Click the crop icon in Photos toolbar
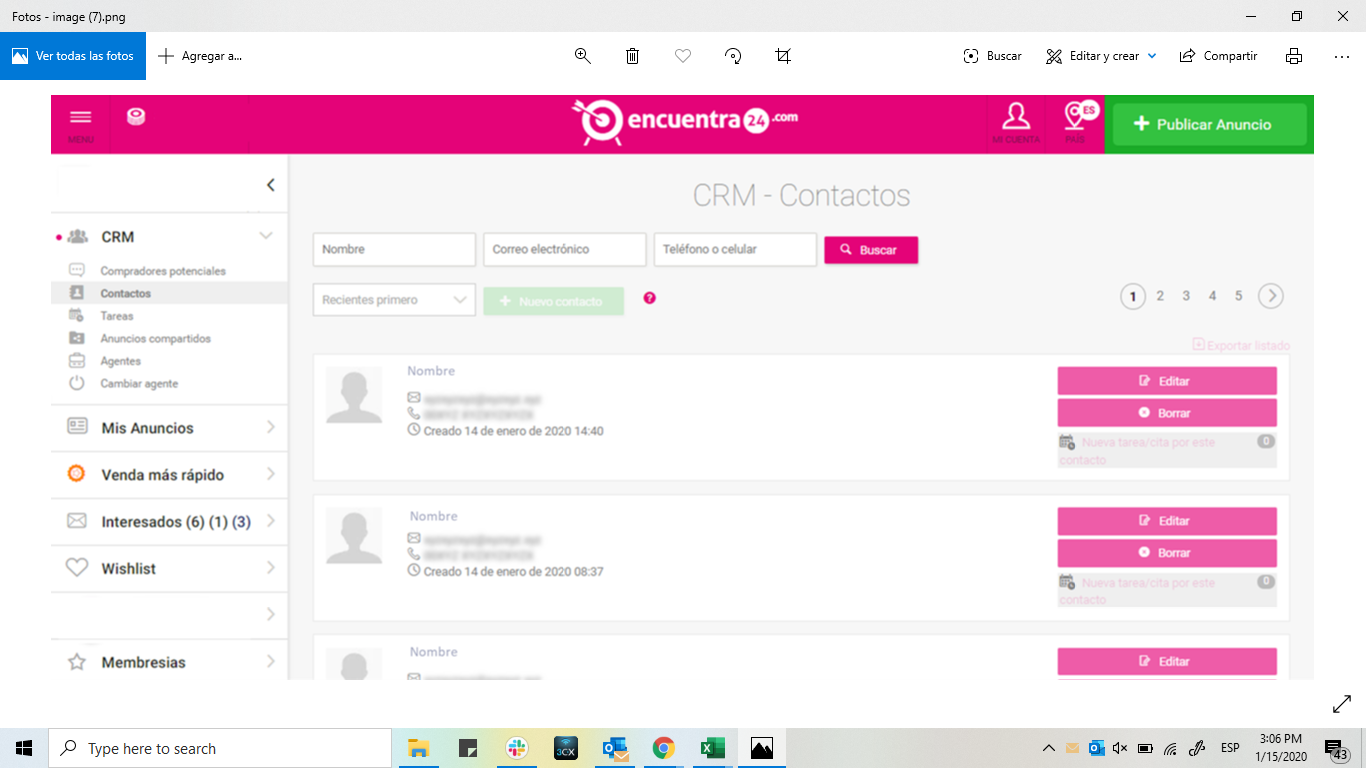 [783, 56]
